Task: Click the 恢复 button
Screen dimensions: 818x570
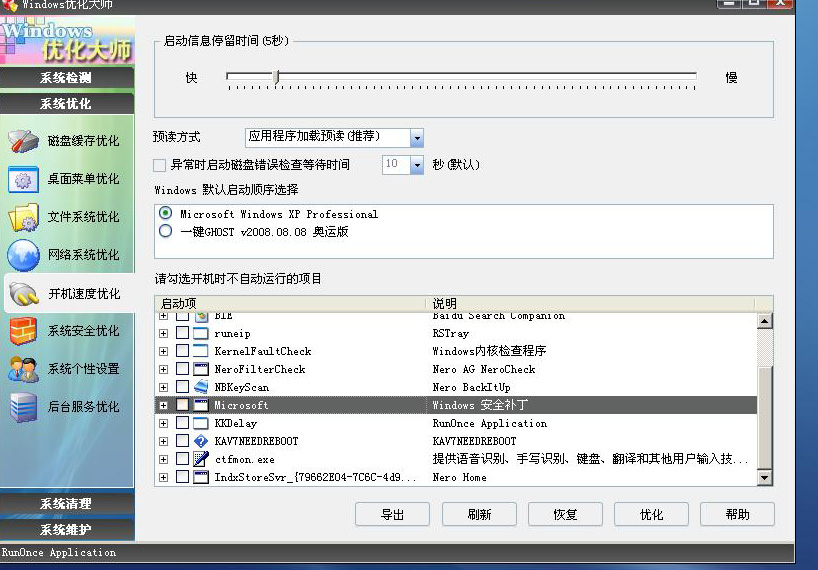Action: click(565, 515)
